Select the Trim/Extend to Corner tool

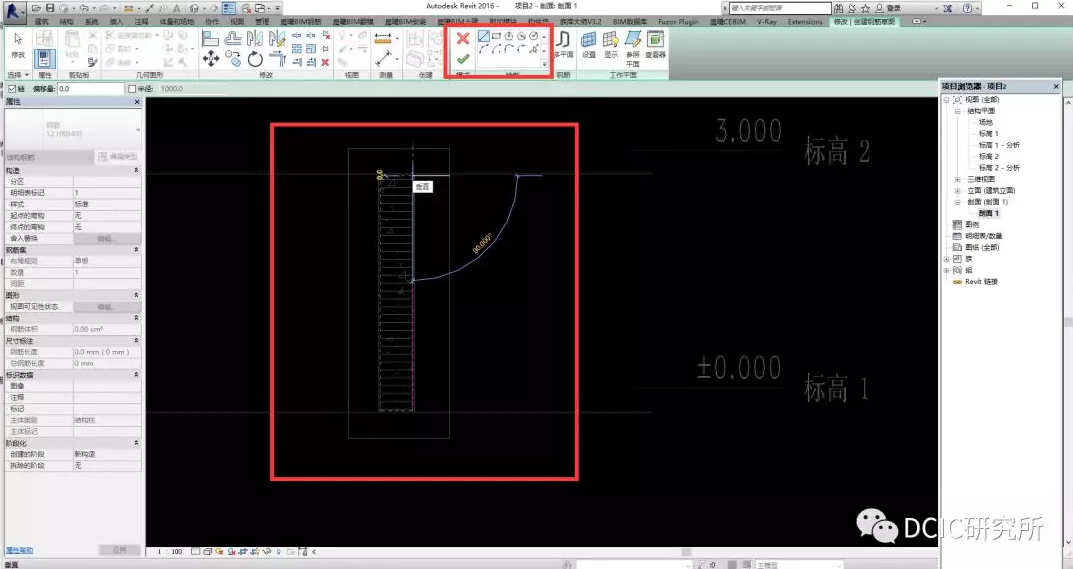point(277,59)
